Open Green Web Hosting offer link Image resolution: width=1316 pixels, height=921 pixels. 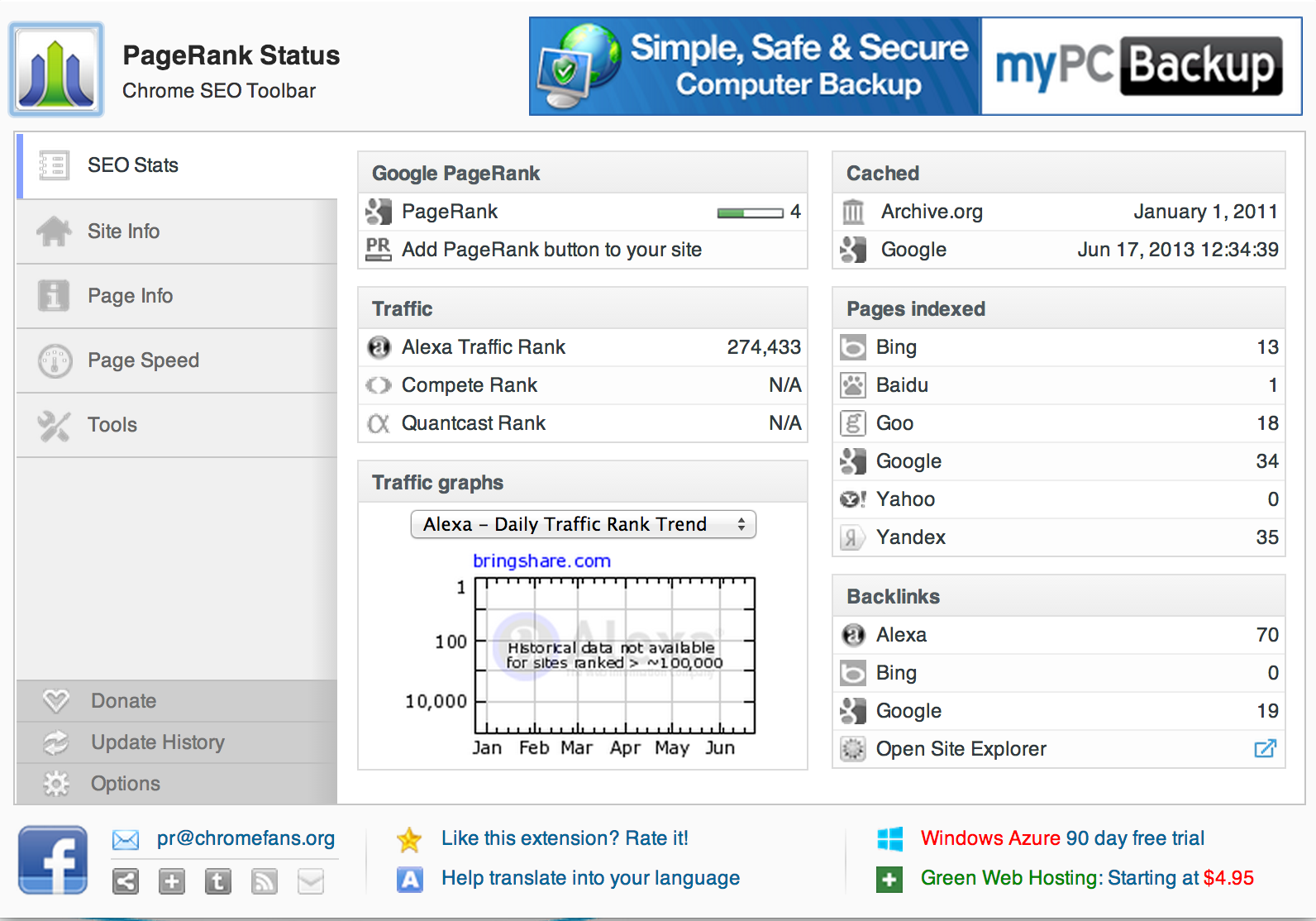(x=1087, y=878)
